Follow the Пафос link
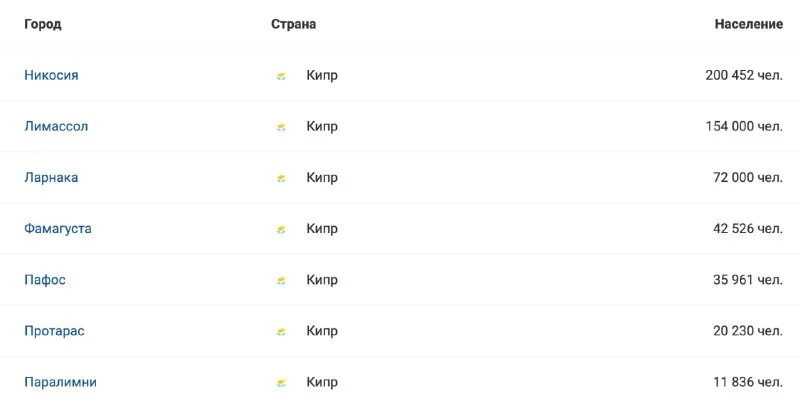 pos(45,280)
